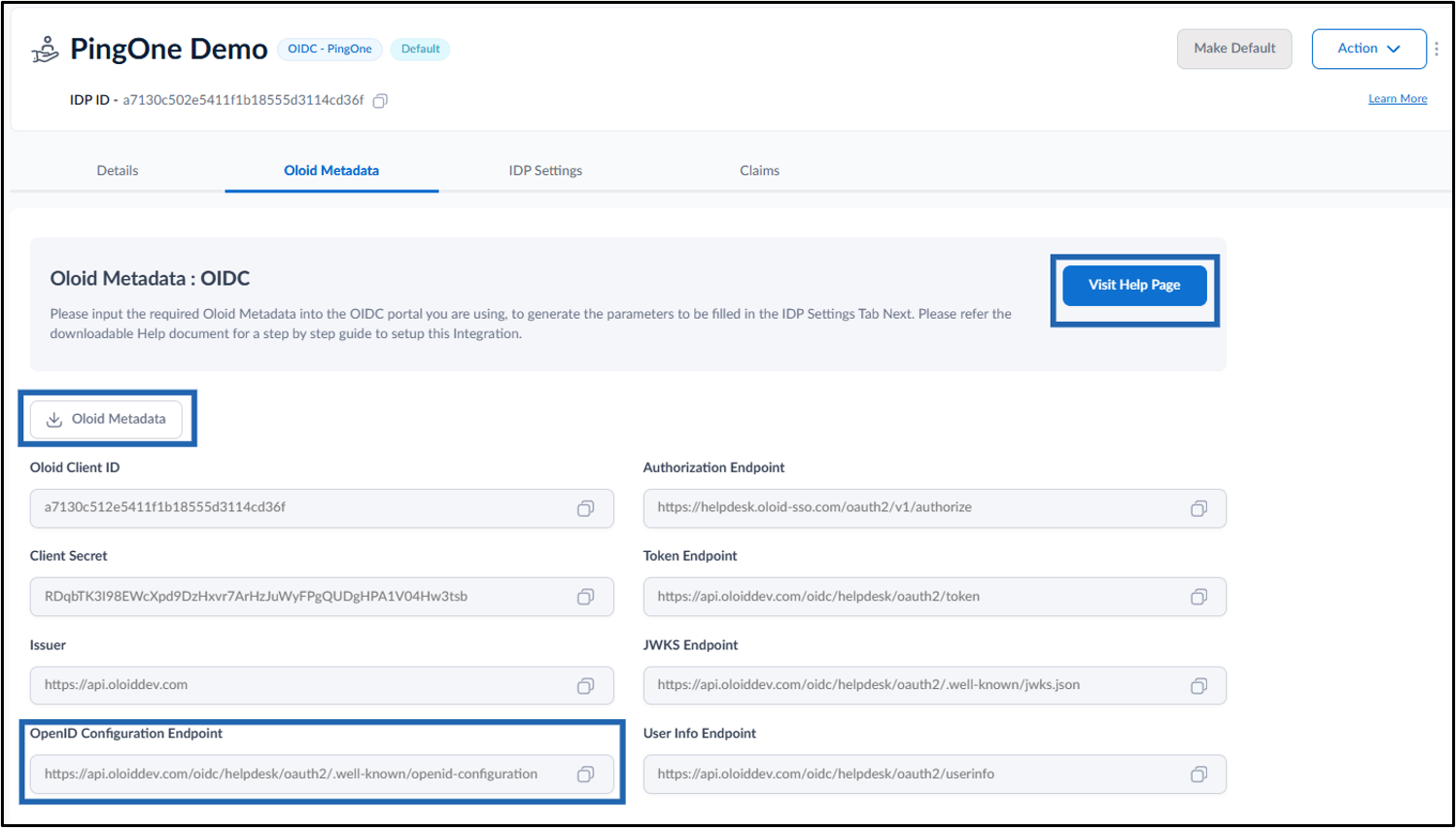Click the Authorization Endpoint field

tap(934, 508)
